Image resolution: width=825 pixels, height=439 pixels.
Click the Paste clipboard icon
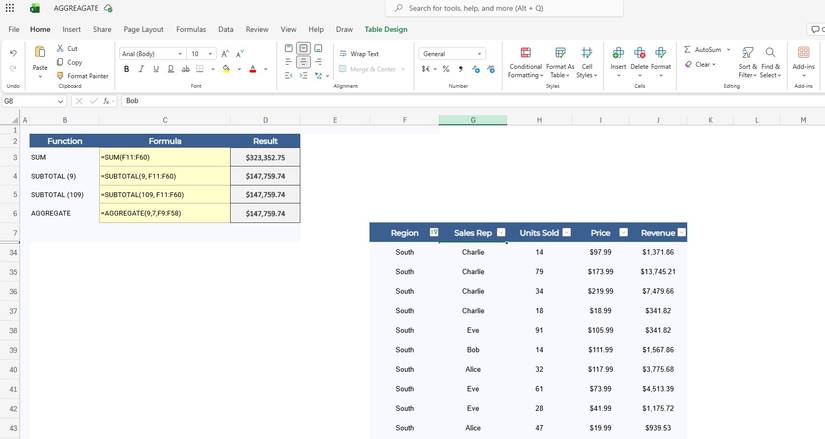40,52
